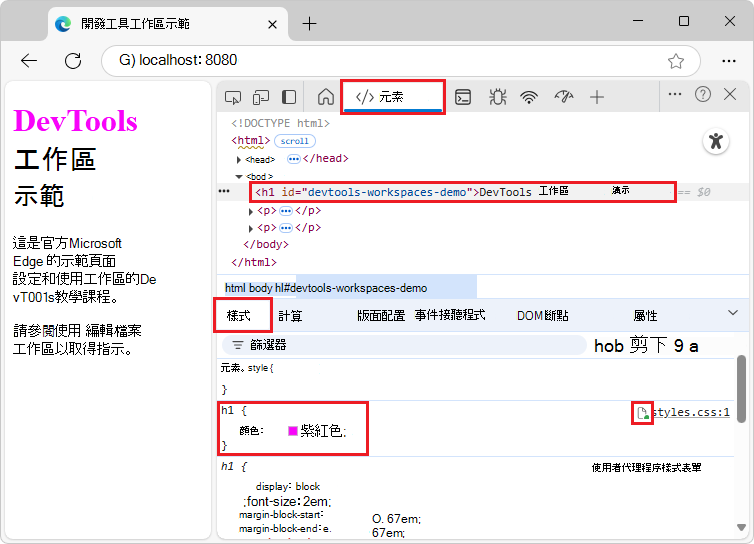Screen dimensions: 754x544
Task: Close the 開發工具工作區示範 tab
Action: [x=272, y=24]
